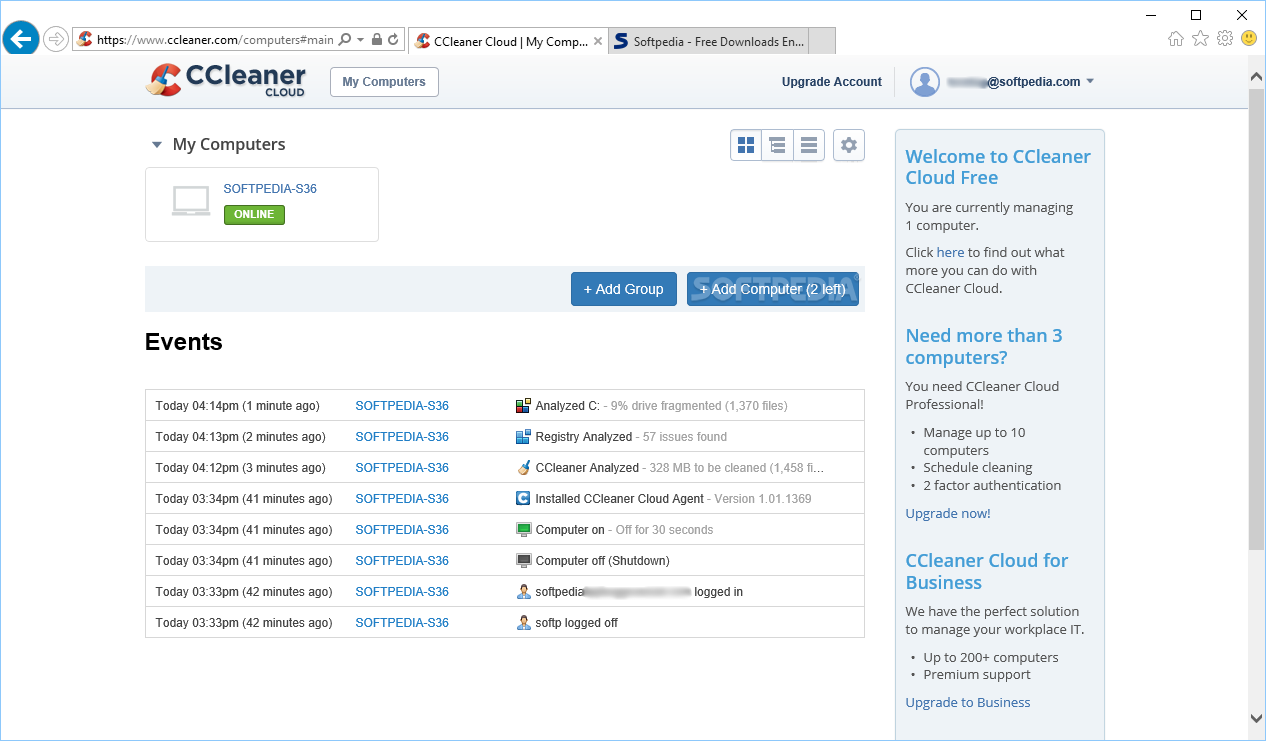Click the CCleaner Cloud logo
This screenshot has height=741, width=1266.
pos(226,81)
